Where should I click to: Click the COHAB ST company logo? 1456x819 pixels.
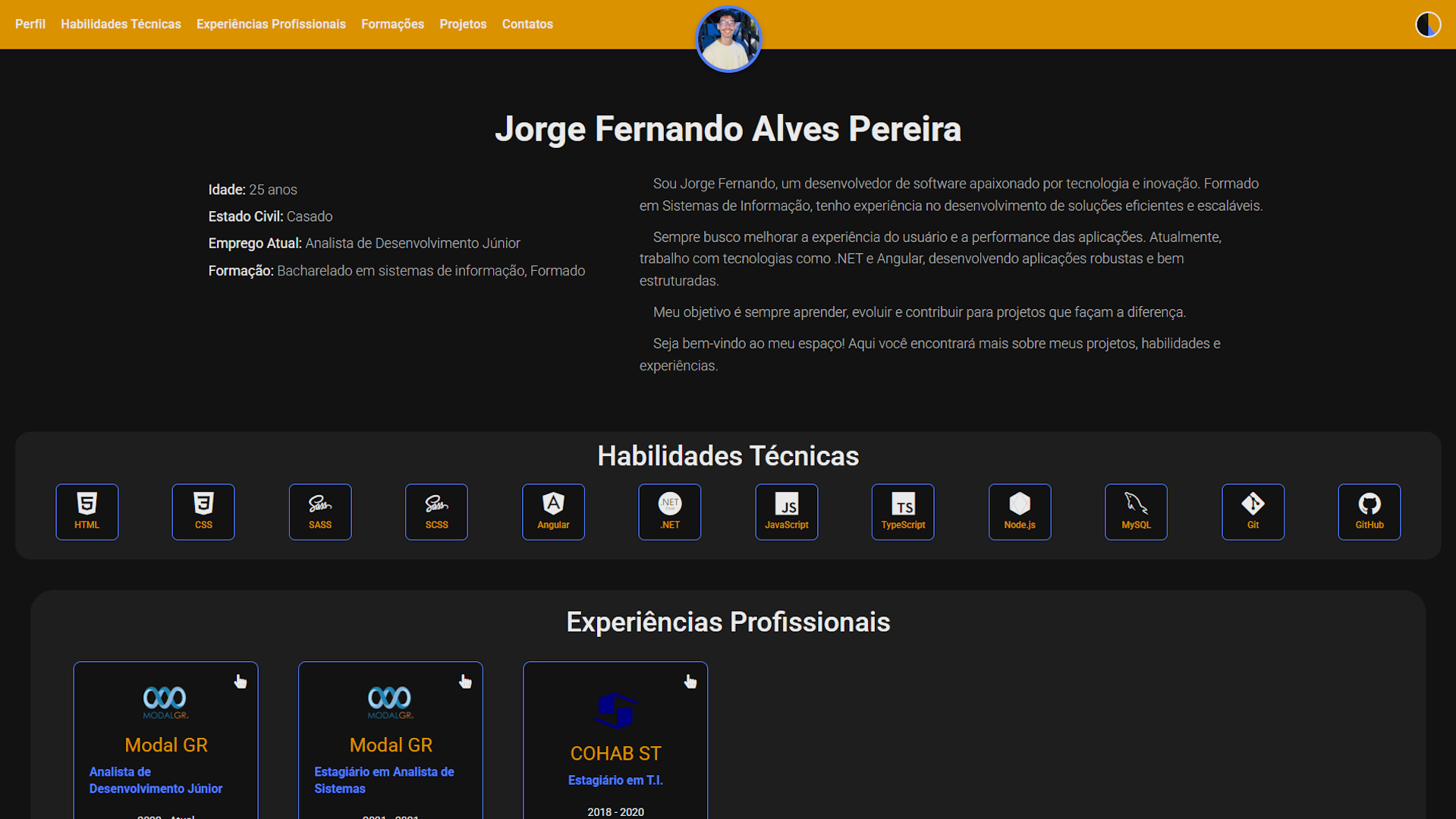pyautogui.click(x=615, y=710)
